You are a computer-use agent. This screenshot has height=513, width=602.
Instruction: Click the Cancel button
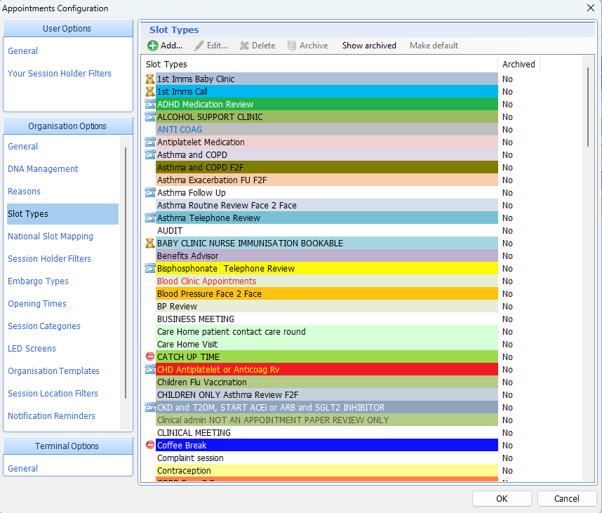566,499
